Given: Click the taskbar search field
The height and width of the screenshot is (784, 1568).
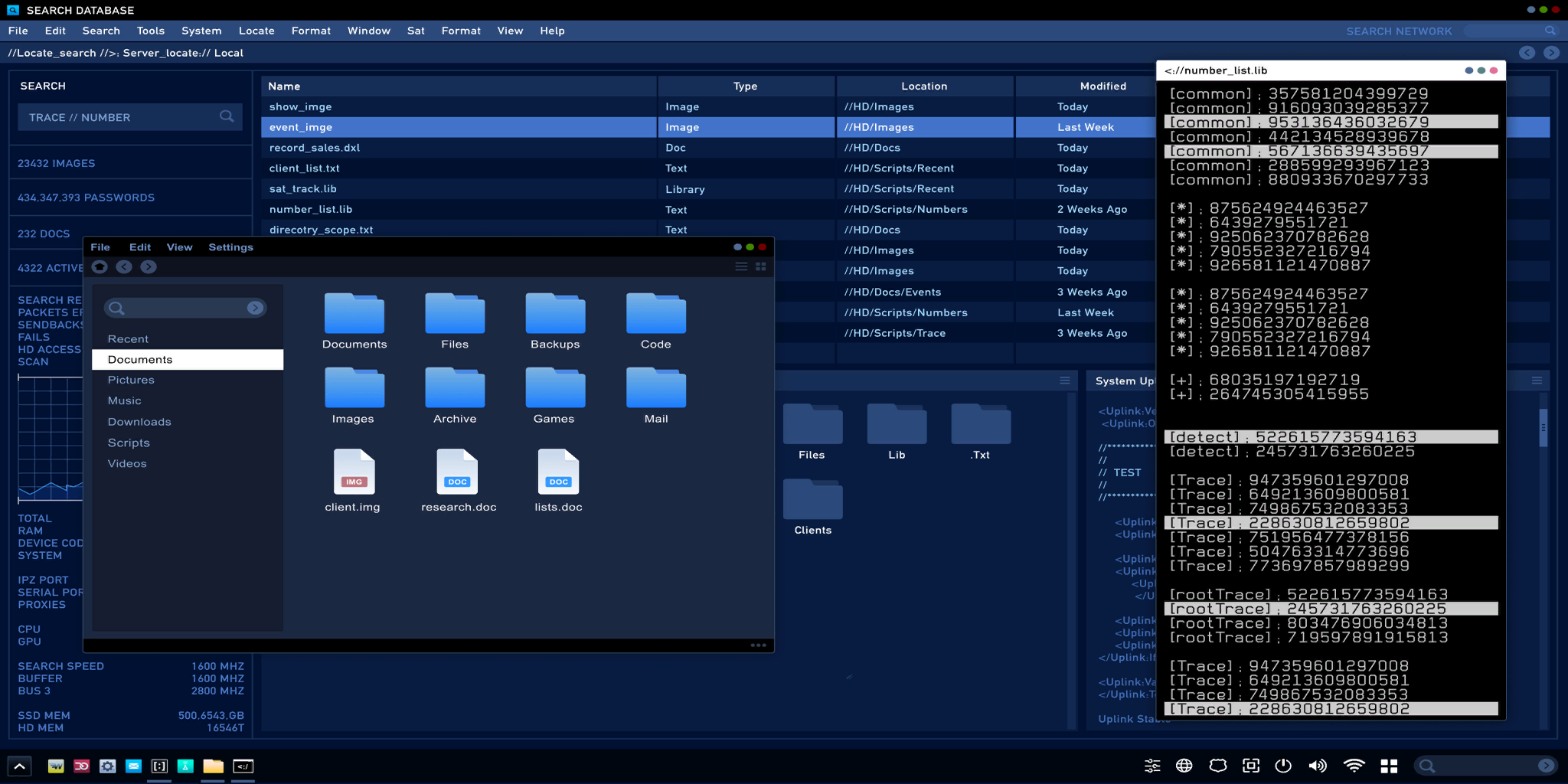Looking at the screenshot, I should click(x=1485, y=766).
